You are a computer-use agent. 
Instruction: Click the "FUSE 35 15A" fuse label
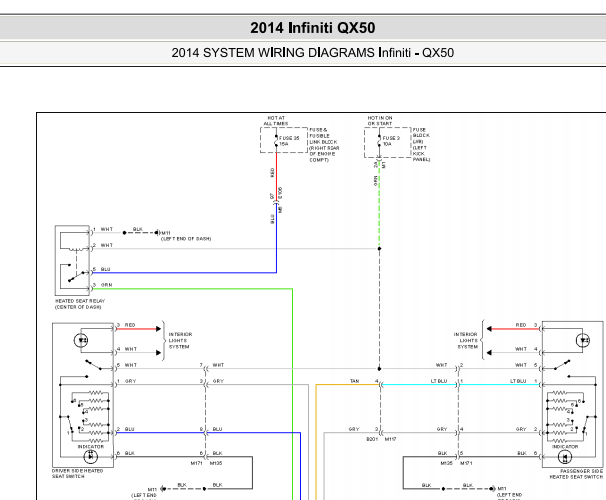(x=289, y=141)
